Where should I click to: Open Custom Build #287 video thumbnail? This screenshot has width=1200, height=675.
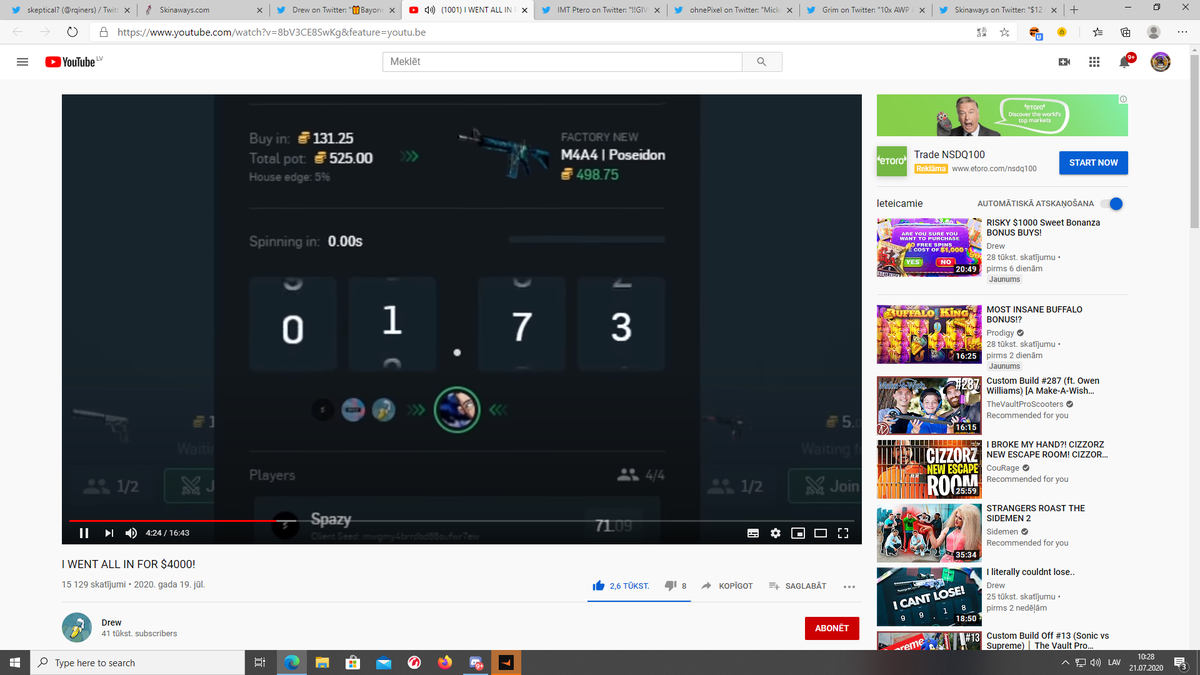pos(929,405)
